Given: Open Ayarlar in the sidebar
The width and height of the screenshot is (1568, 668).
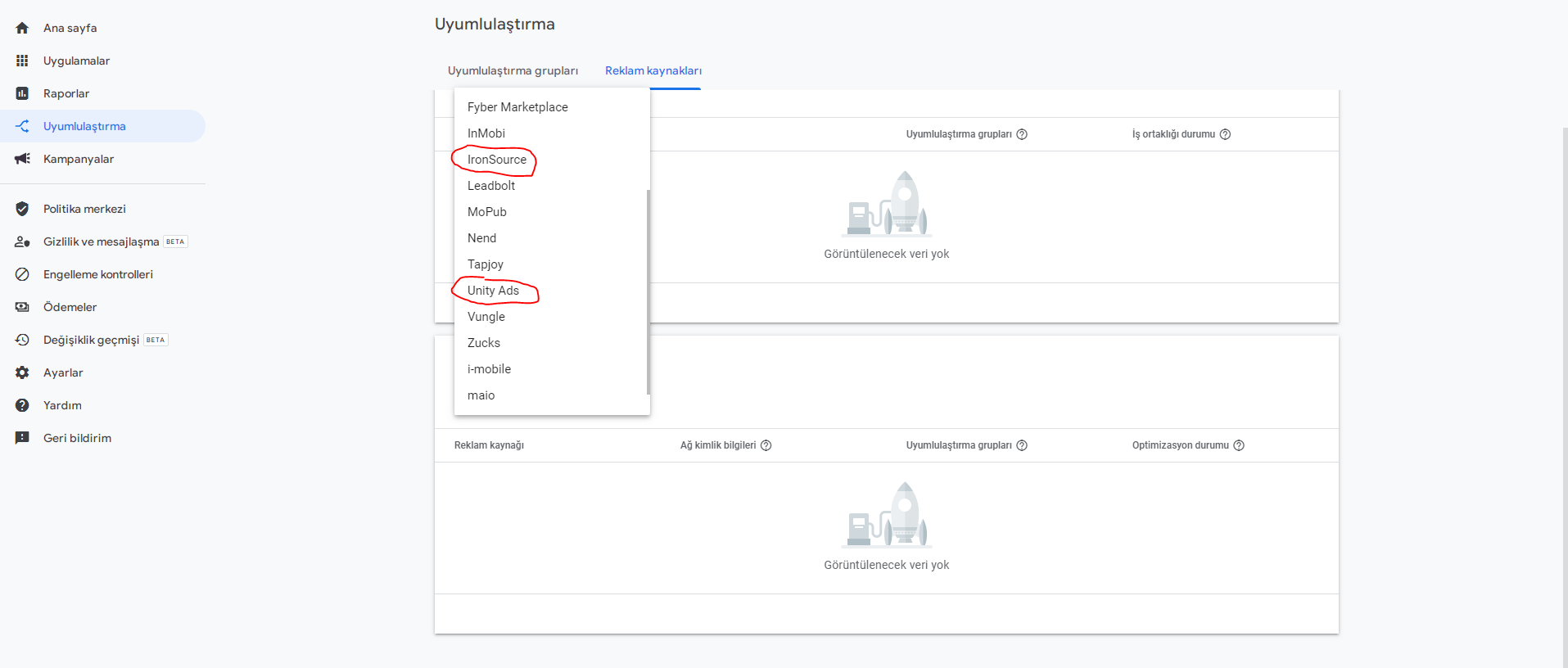Looking at the screenshot, I should coord(102,372).
